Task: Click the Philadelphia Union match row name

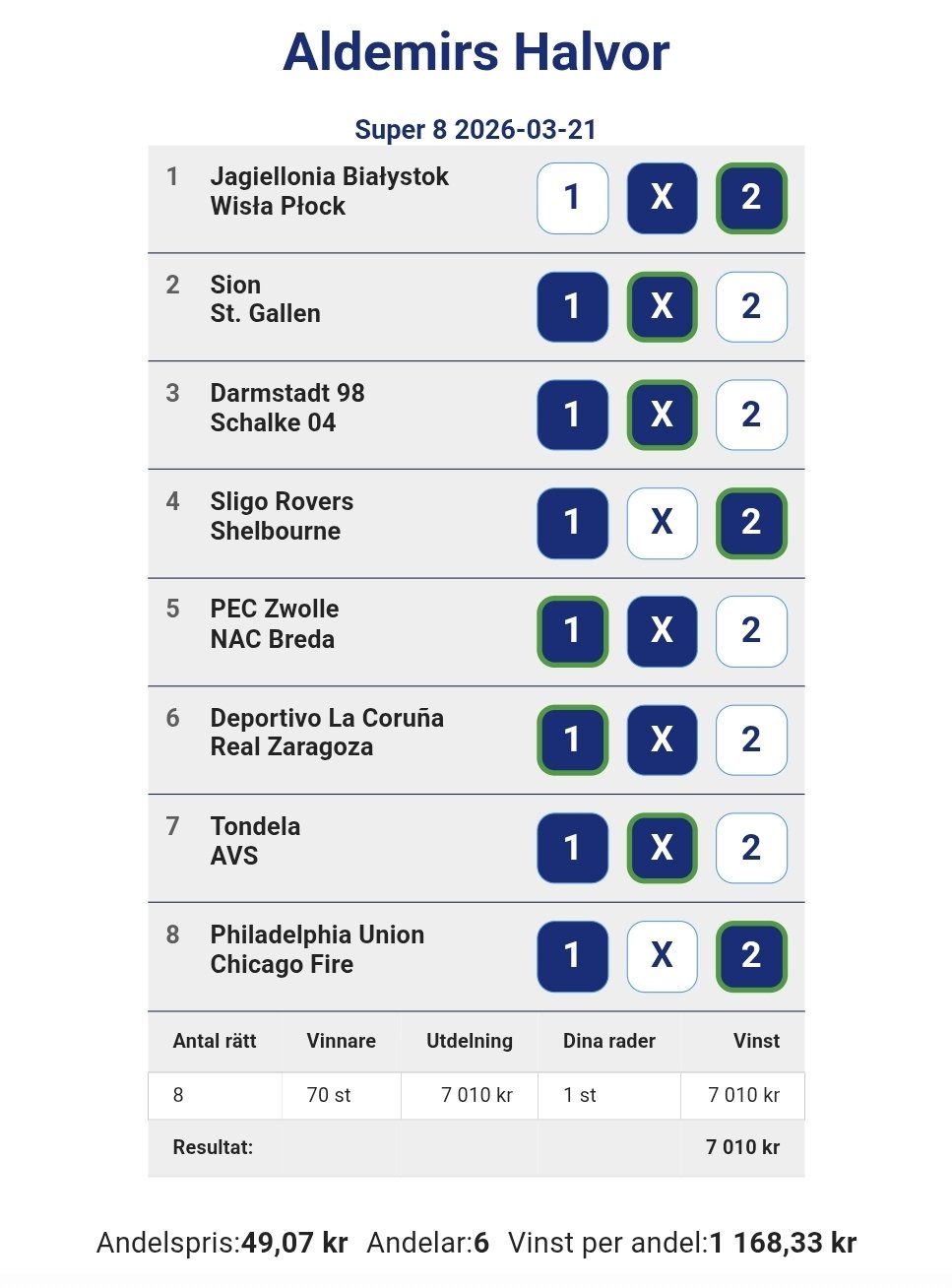Action: click(x=317, y=935)
